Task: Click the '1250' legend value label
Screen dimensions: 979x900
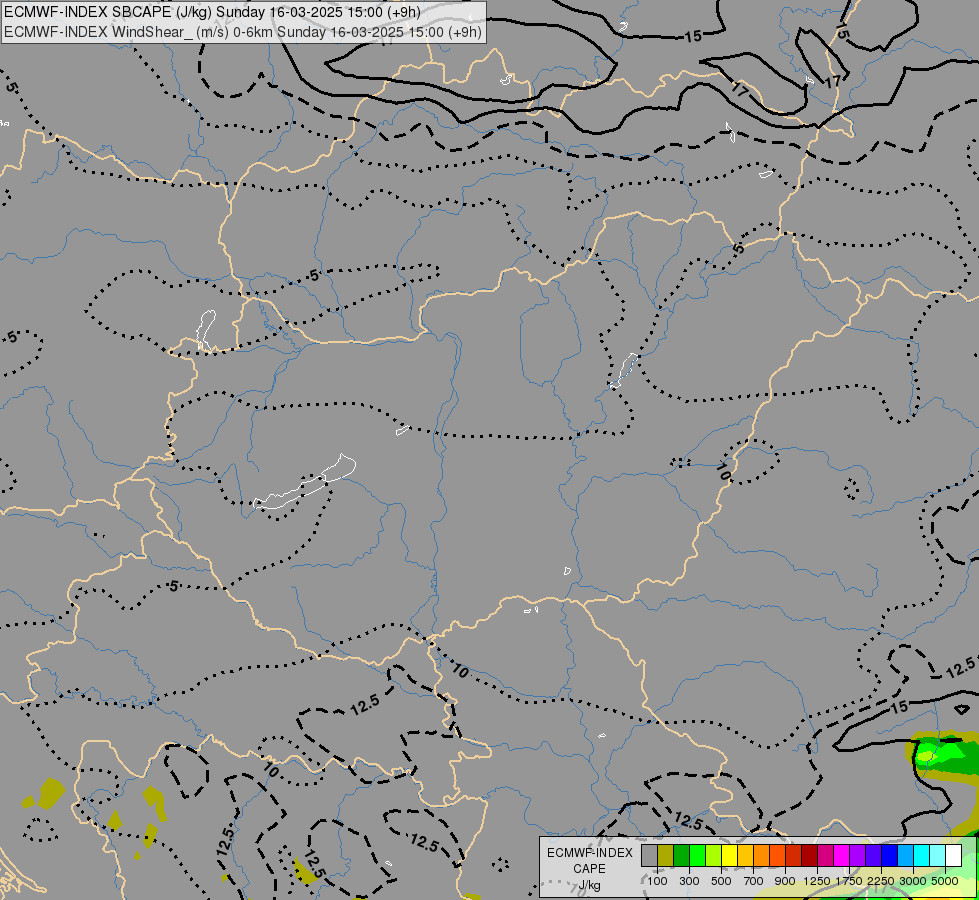Action: [x=817, y=881]
